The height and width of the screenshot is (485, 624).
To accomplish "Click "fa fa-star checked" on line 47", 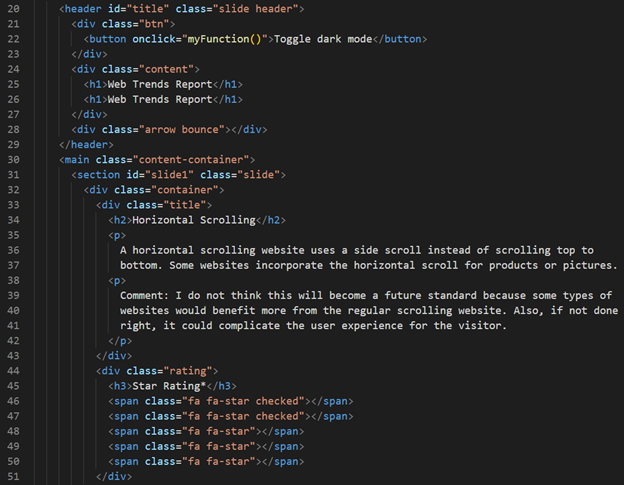I will [243, 416].
